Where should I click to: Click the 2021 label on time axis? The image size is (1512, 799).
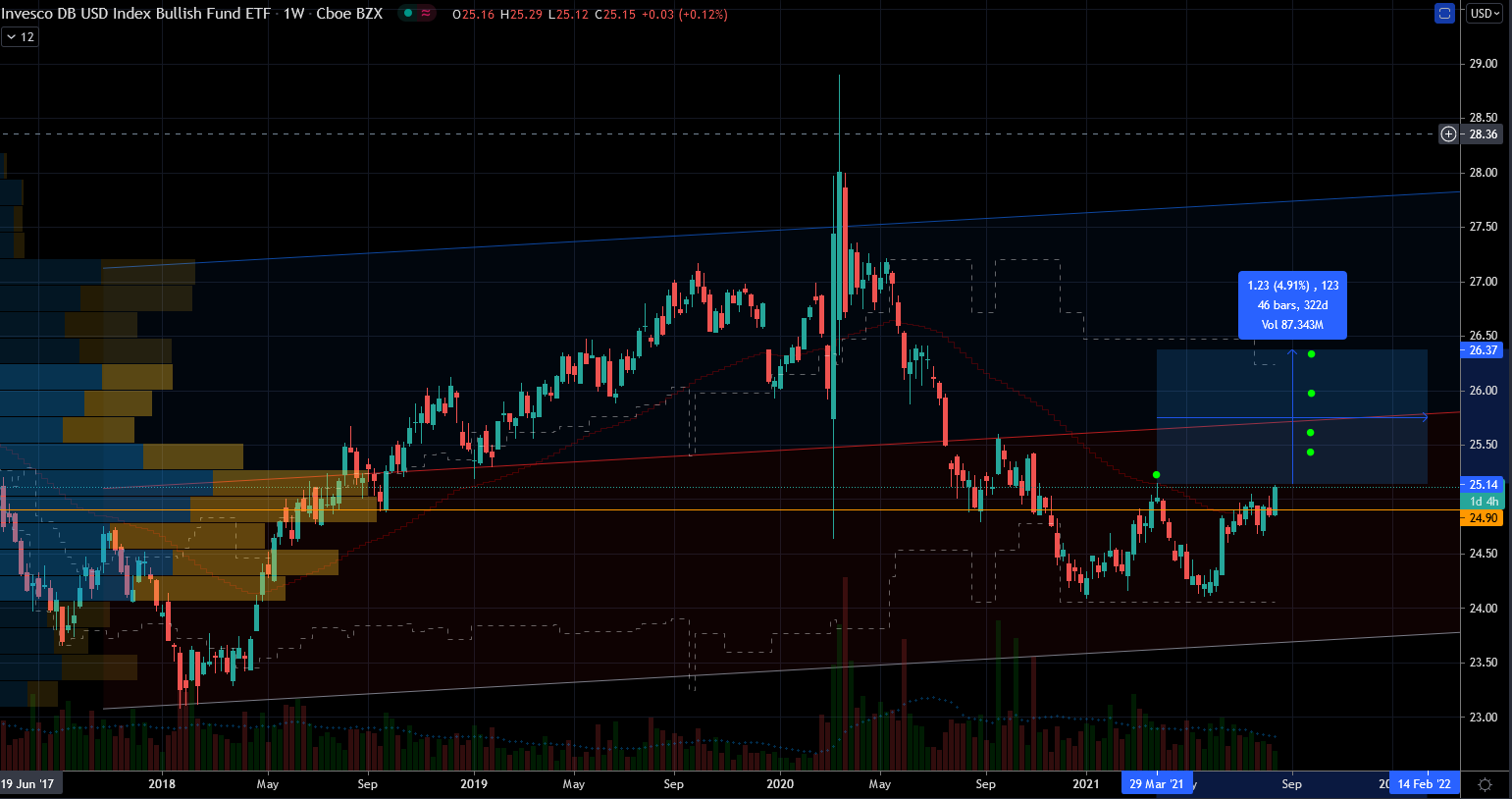coord(1086,784)
